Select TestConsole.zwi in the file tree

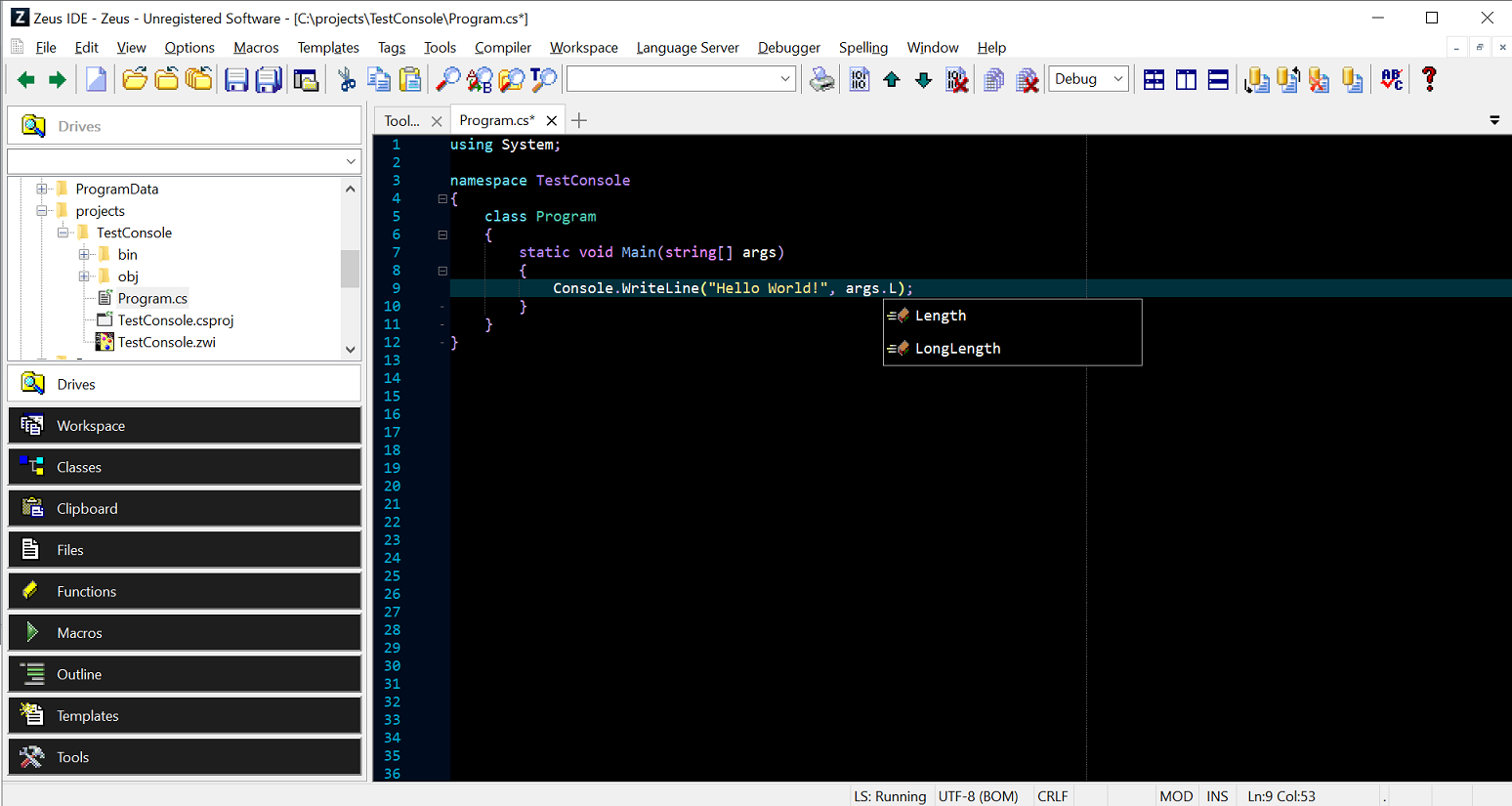tap(167, 342)
